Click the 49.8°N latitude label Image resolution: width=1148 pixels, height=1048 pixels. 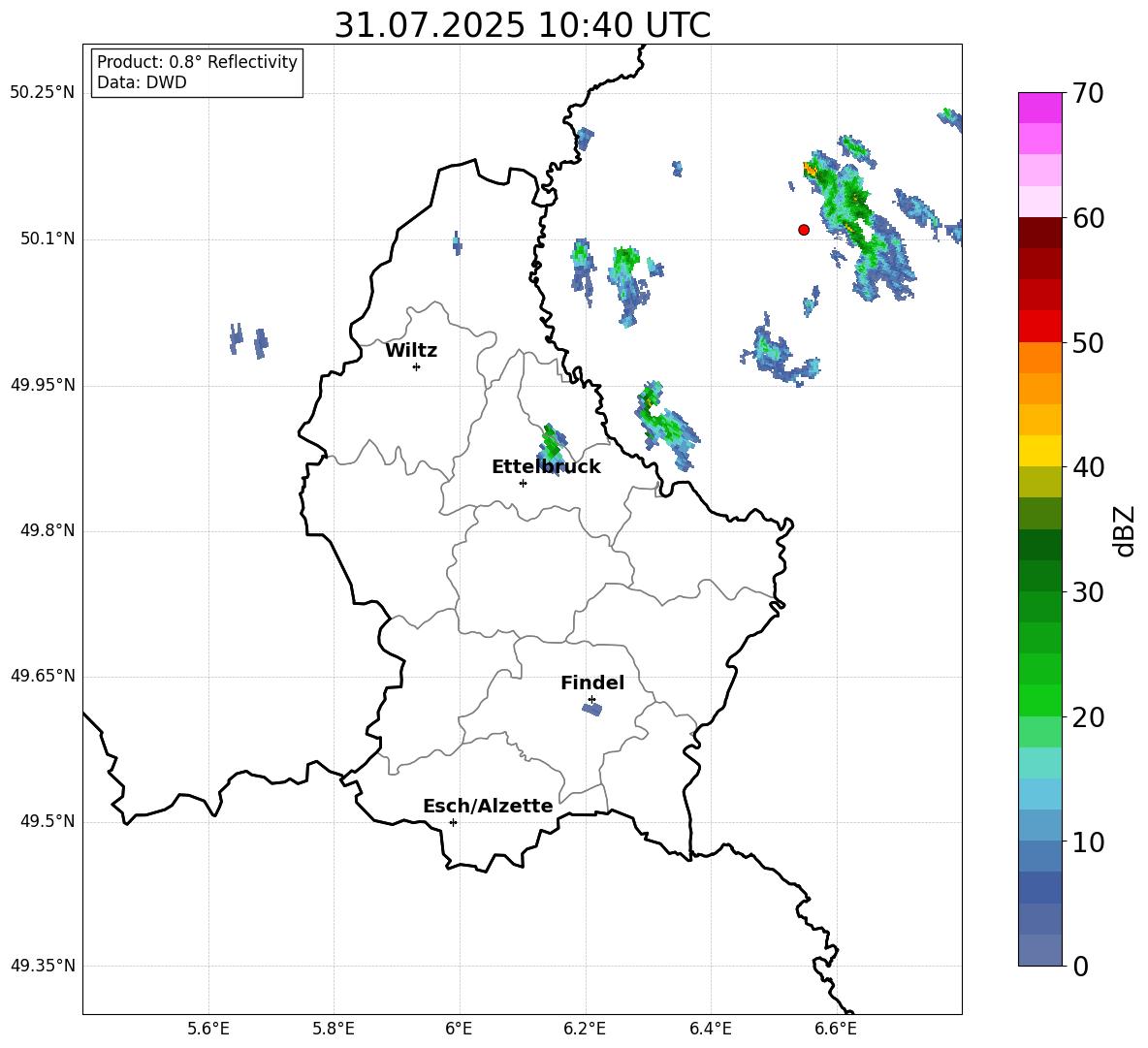[48, 530]
